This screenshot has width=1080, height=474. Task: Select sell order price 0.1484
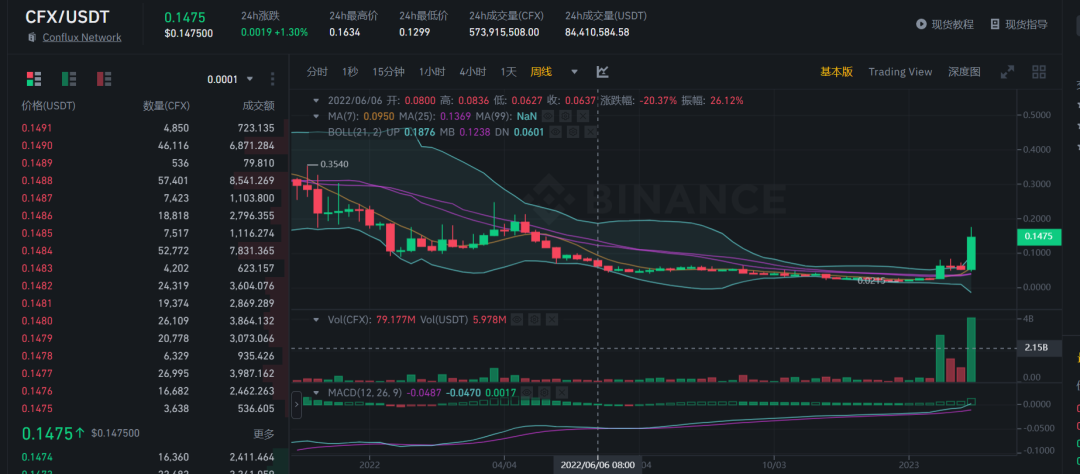(37, 251)
